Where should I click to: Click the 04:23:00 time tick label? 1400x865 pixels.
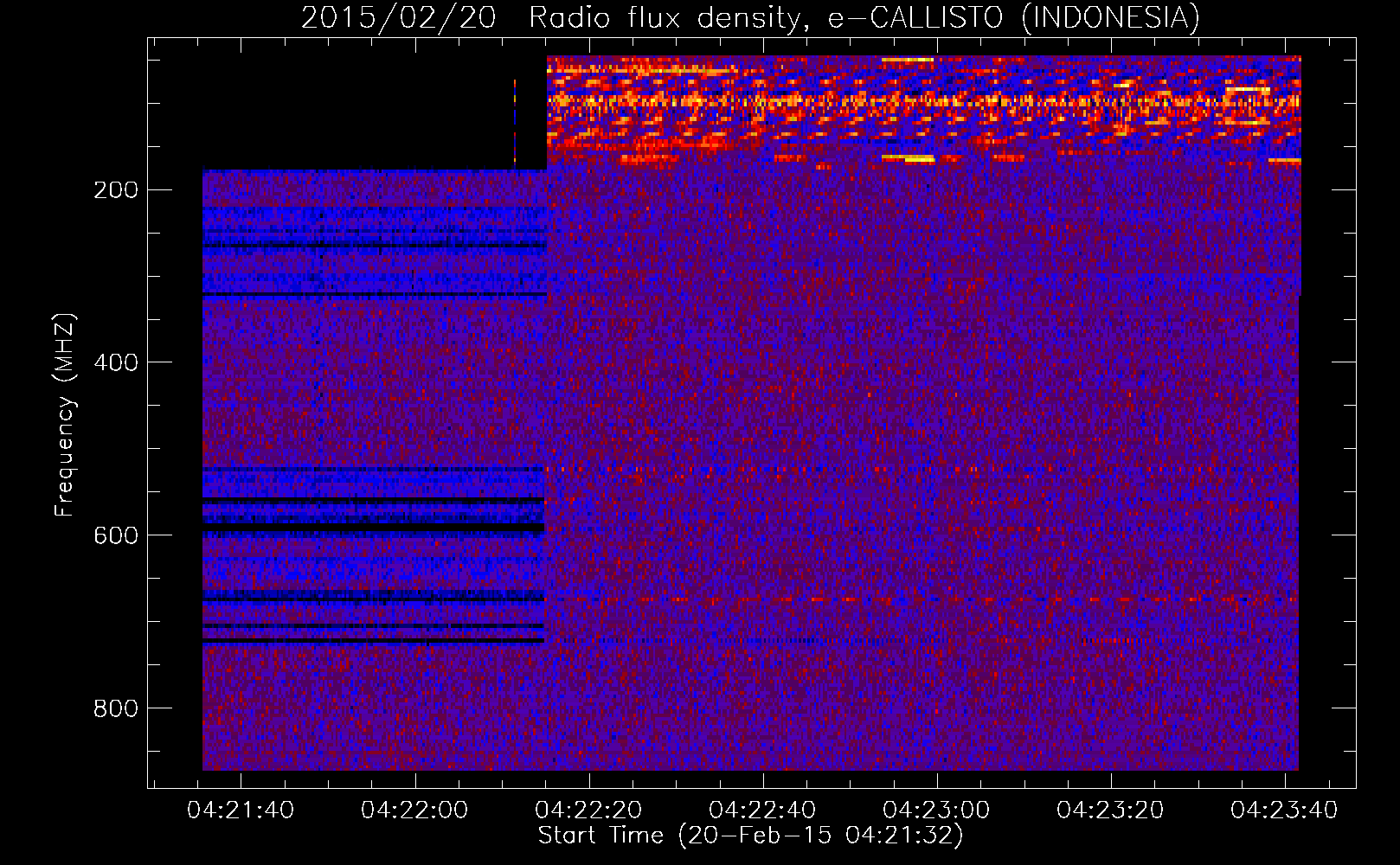coord(936,811)
